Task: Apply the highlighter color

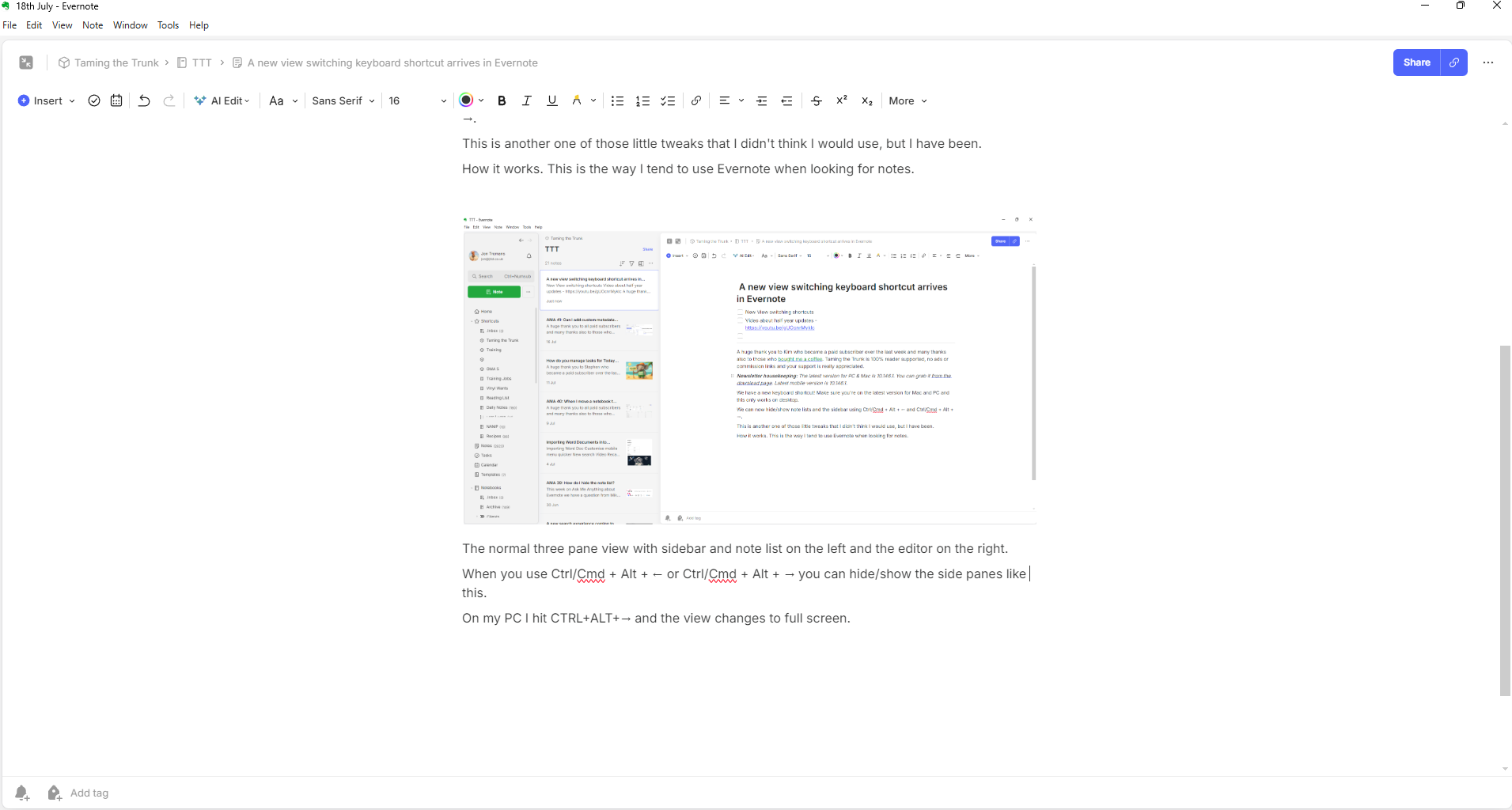Action: tap(577, 100)
